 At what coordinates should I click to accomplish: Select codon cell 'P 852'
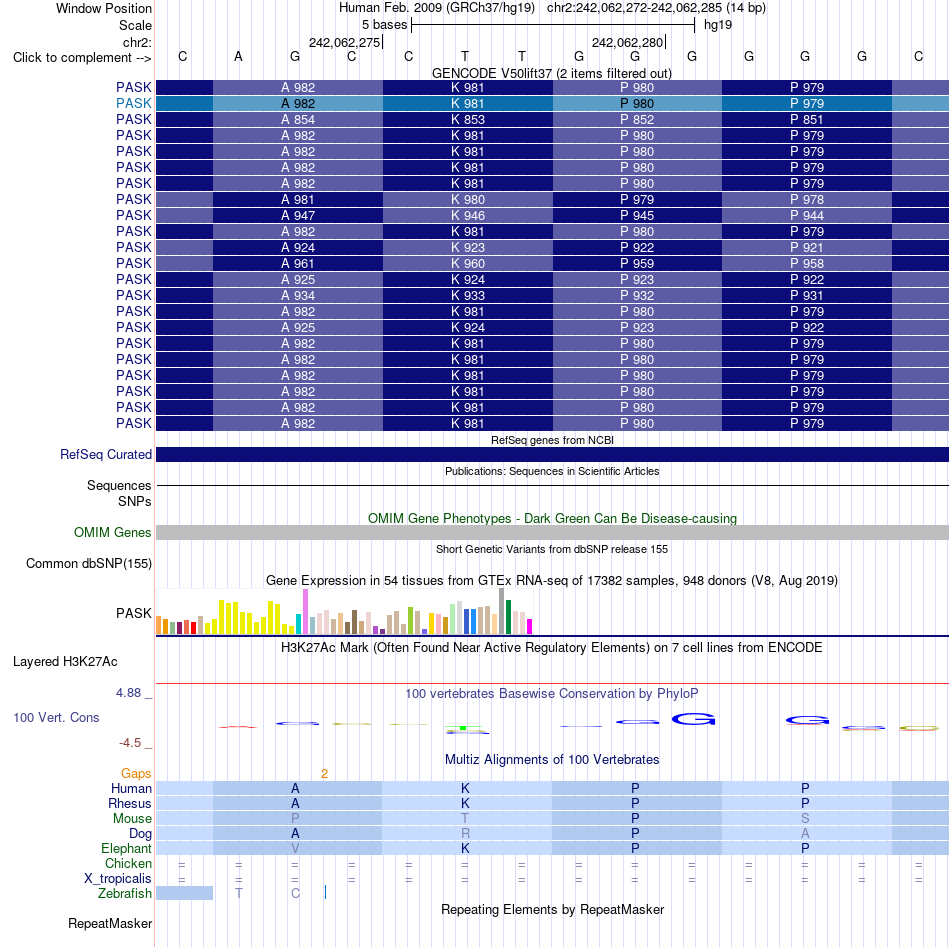tap(637, 119)
